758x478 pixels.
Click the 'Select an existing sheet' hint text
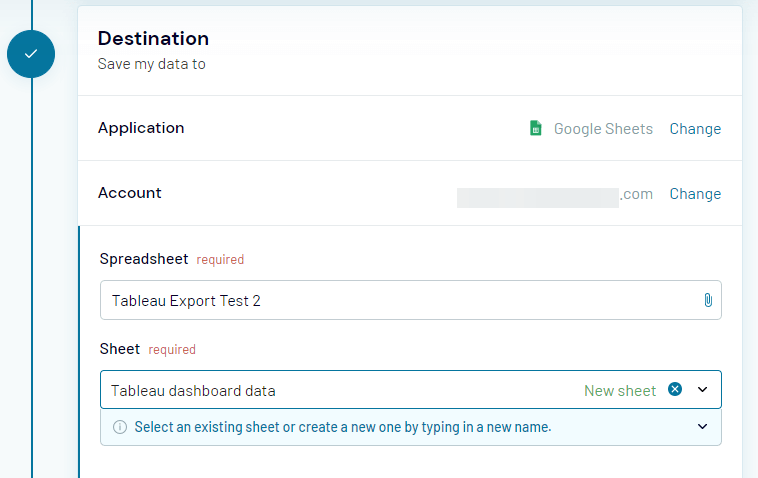pos(343,427)
